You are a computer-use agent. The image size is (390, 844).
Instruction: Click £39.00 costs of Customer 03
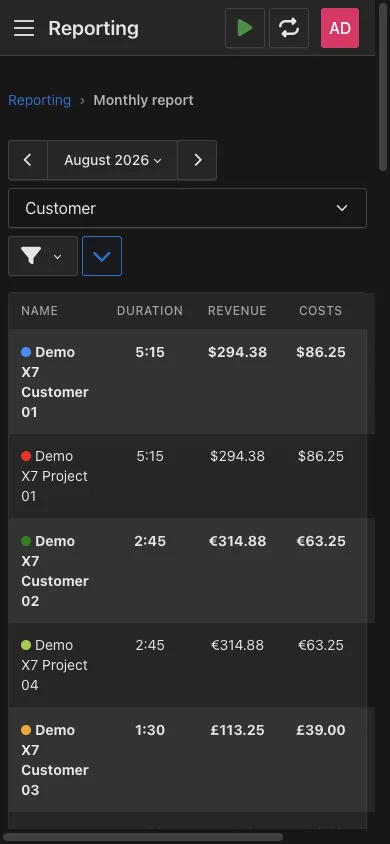tap(321, 730)
